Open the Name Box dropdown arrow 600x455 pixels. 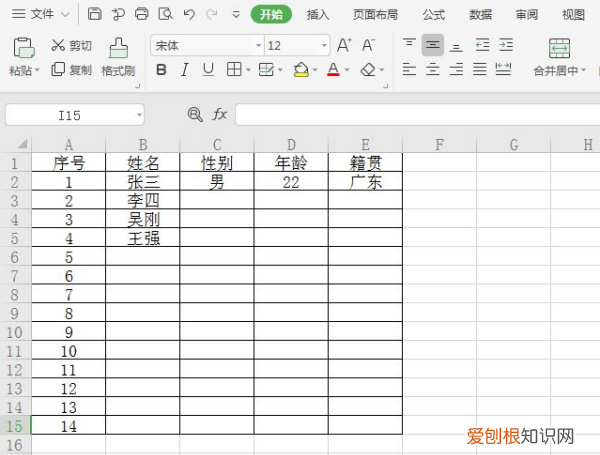pyautogui.click(x=139, y=114)
